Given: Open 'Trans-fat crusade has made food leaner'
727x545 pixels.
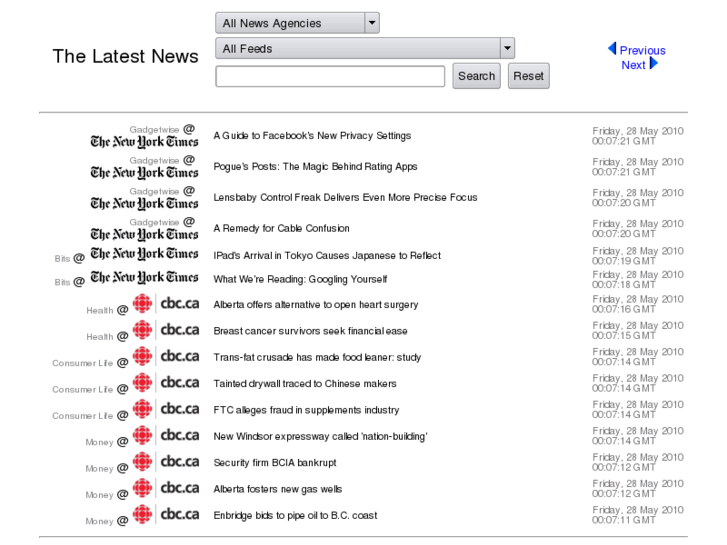Looking at the screenshot, I should 317,358.
